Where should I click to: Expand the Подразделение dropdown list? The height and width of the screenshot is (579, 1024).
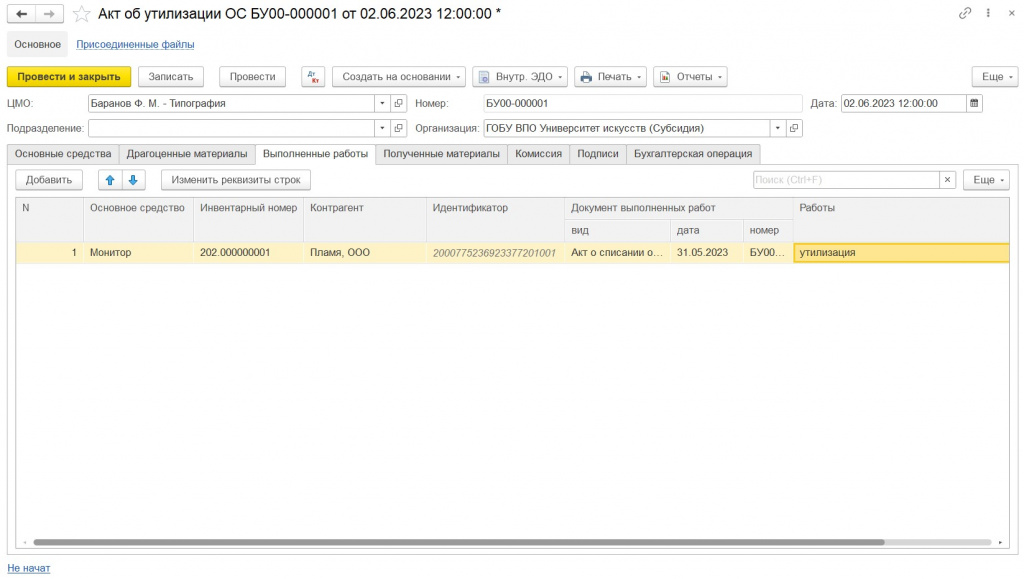coord(382,128)
